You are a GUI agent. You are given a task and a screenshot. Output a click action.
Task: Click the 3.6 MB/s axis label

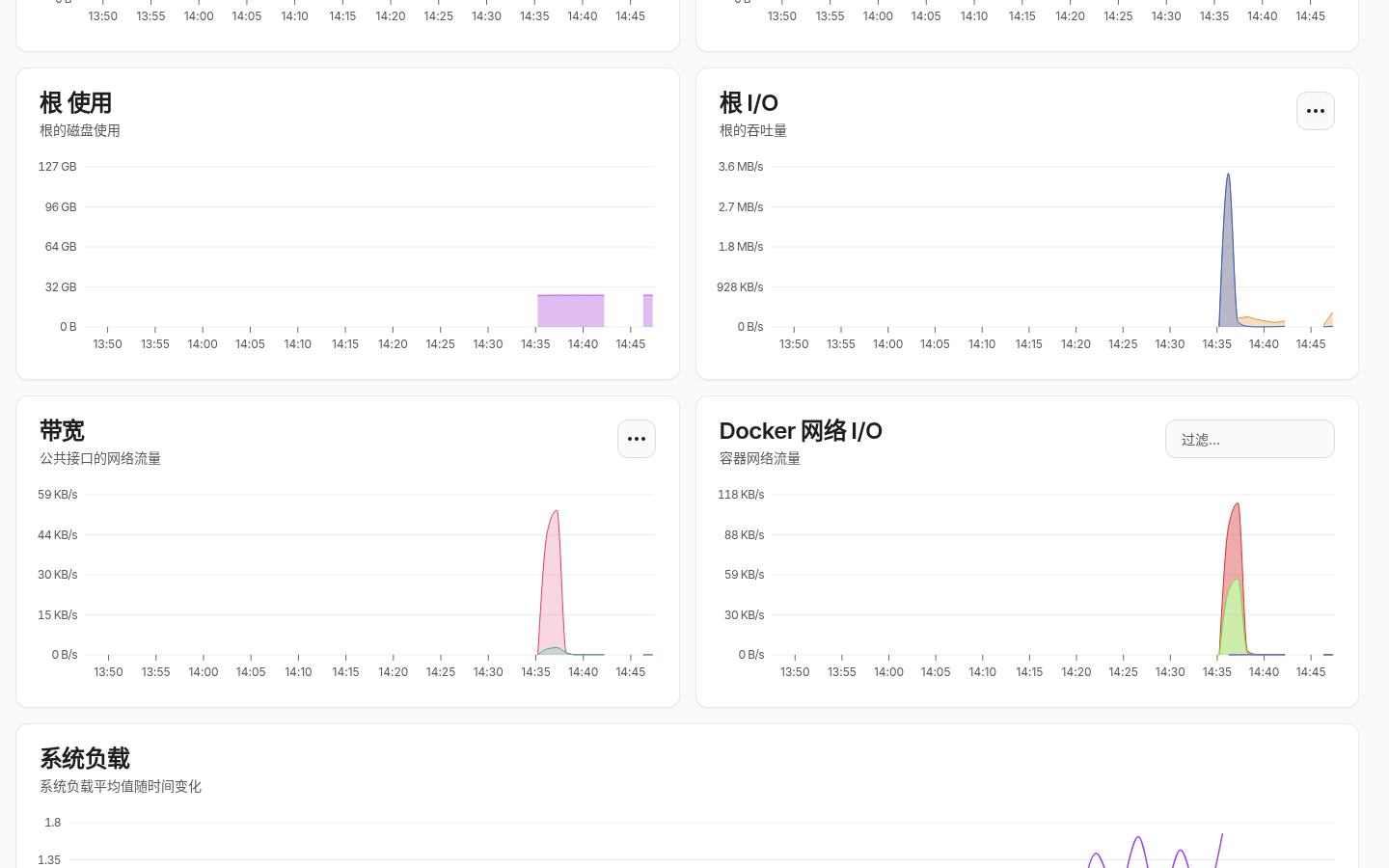[741, 167]
